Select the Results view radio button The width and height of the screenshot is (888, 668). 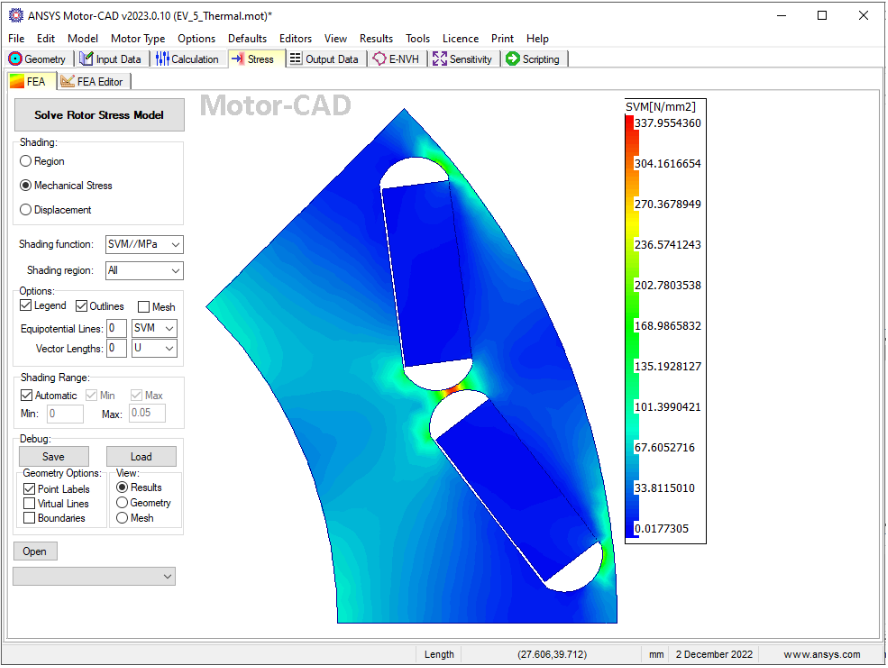[x=122, y=487]
